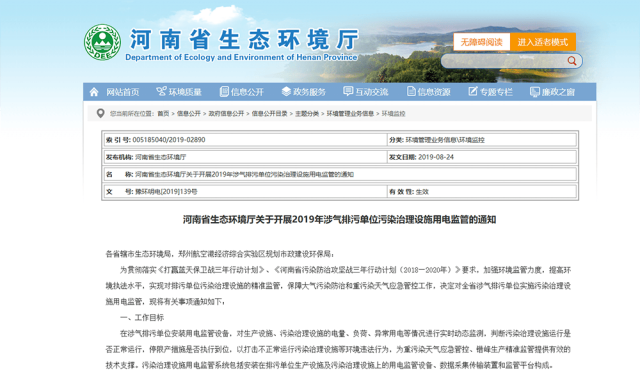Viewport: 640px width, 374px height.
Task: Open 环境质量 navigation item
Action: point(185,92)
